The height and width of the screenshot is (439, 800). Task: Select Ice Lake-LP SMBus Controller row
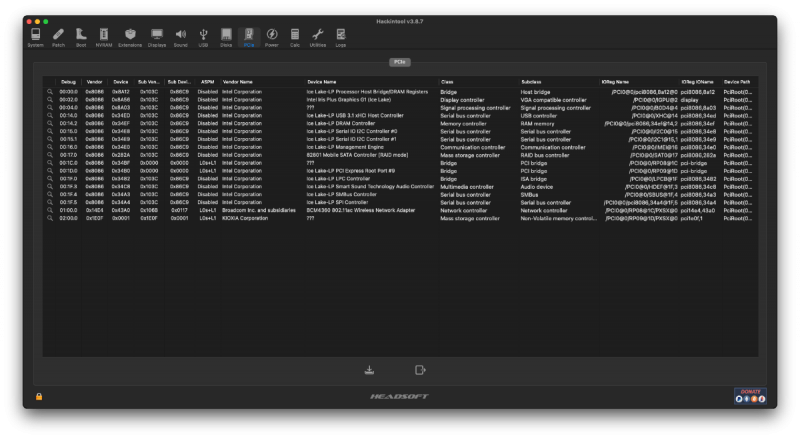400,194
